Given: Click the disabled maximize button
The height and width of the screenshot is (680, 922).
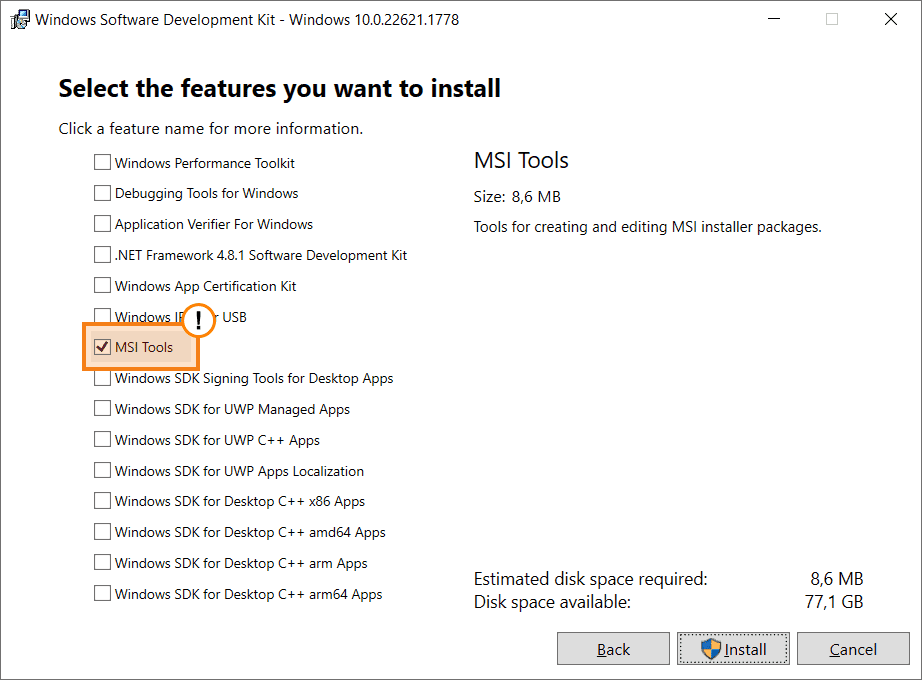Looking at the screenshot, I should coord(832,19).
